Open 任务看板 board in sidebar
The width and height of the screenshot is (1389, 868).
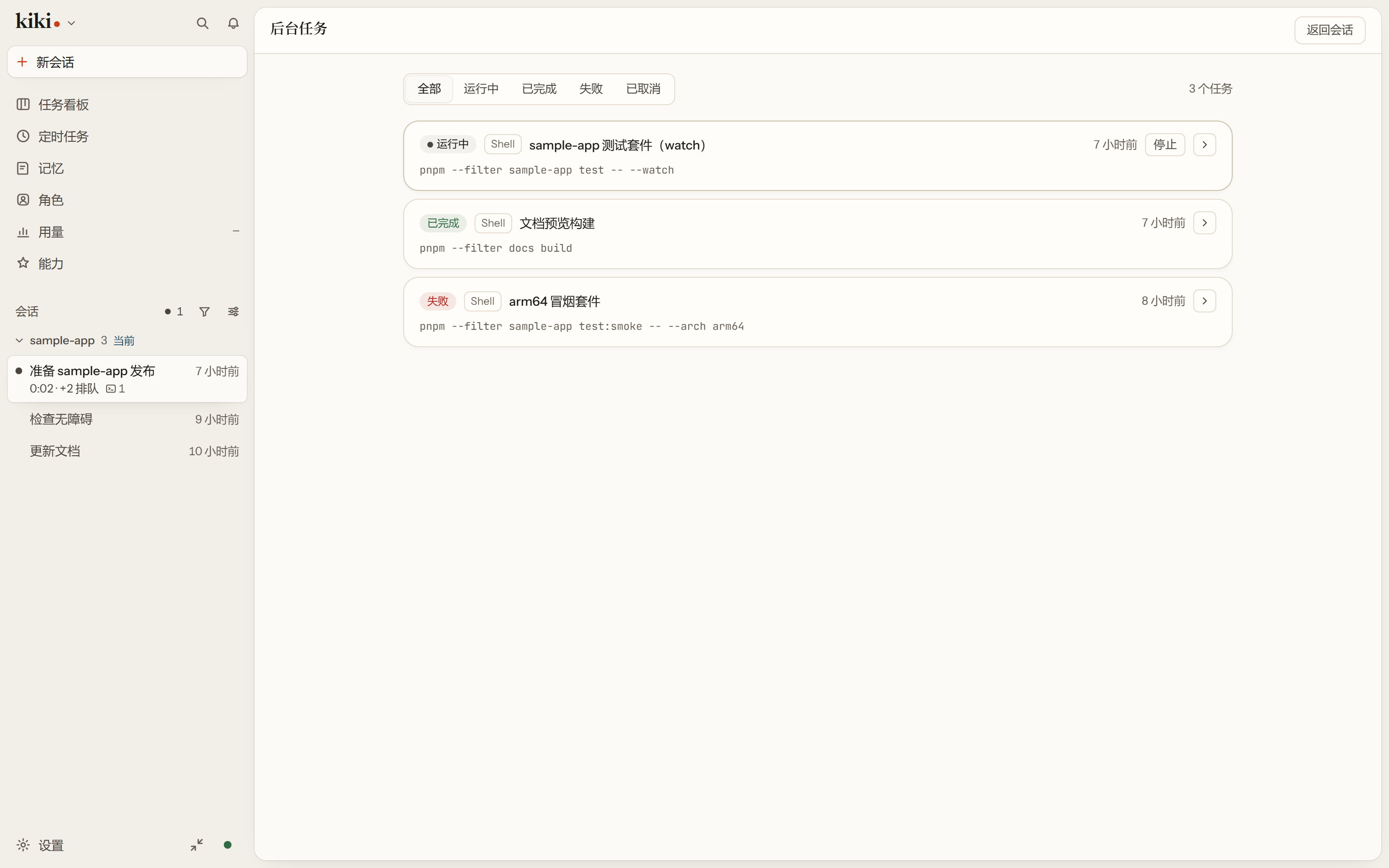tap(127, 105)
